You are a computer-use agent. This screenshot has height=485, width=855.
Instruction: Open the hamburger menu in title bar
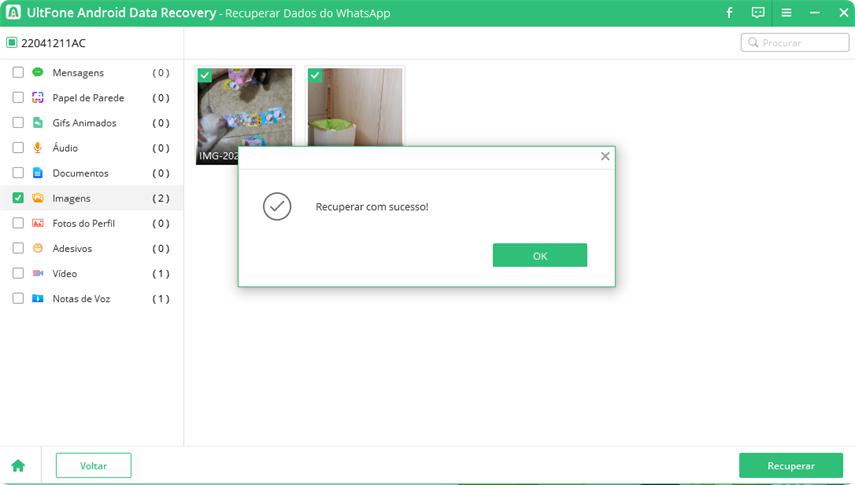787,13
